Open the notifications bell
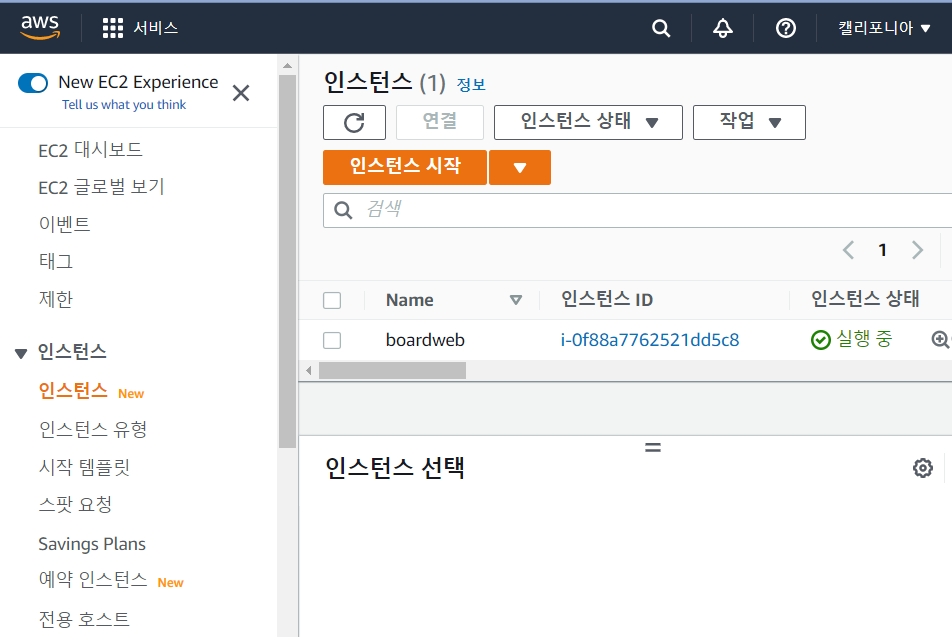The height and width of the screenshot is (637, 952). click(722, 27)
